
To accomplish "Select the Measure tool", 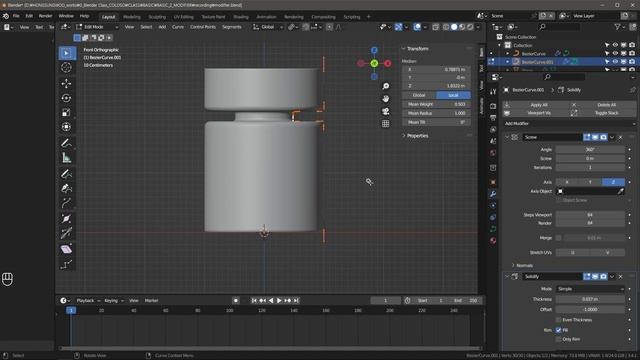I will pyautogui.click(x=66, y=158).
